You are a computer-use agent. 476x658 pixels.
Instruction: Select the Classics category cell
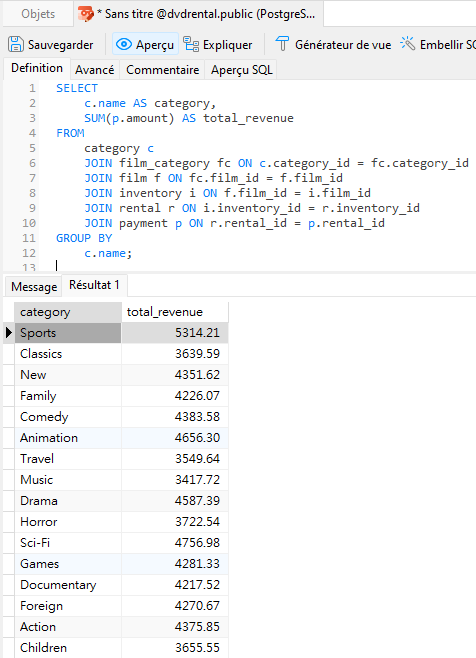click(x=68, y=354)
